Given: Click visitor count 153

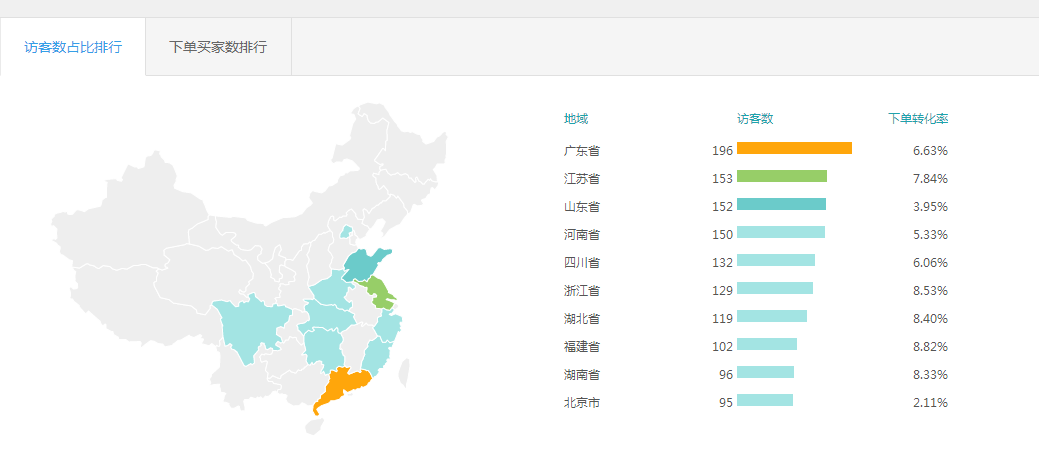Looking at the screenshot, I should point(723,178).
